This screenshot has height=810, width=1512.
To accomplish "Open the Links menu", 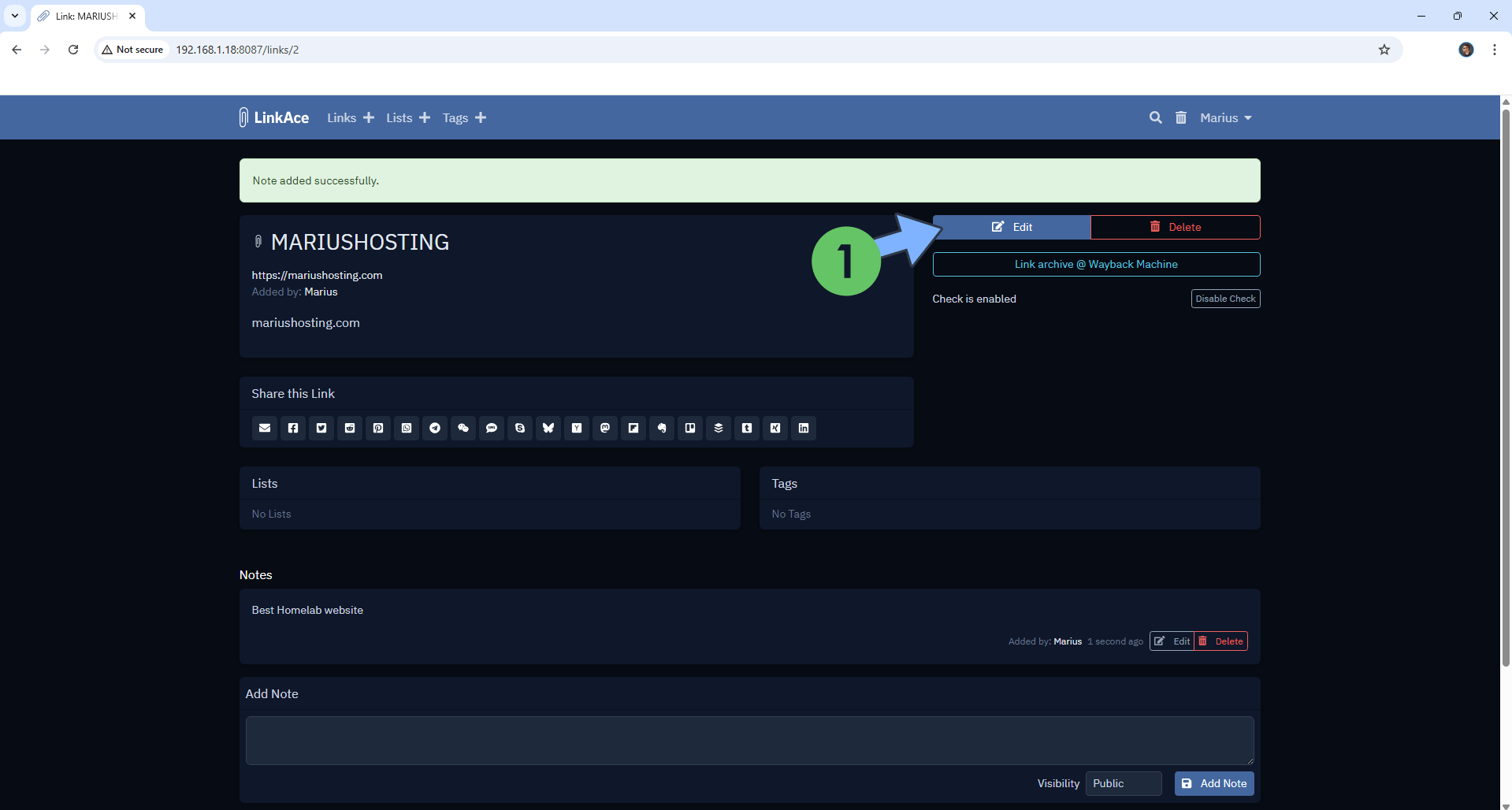I will click(342, 117).
